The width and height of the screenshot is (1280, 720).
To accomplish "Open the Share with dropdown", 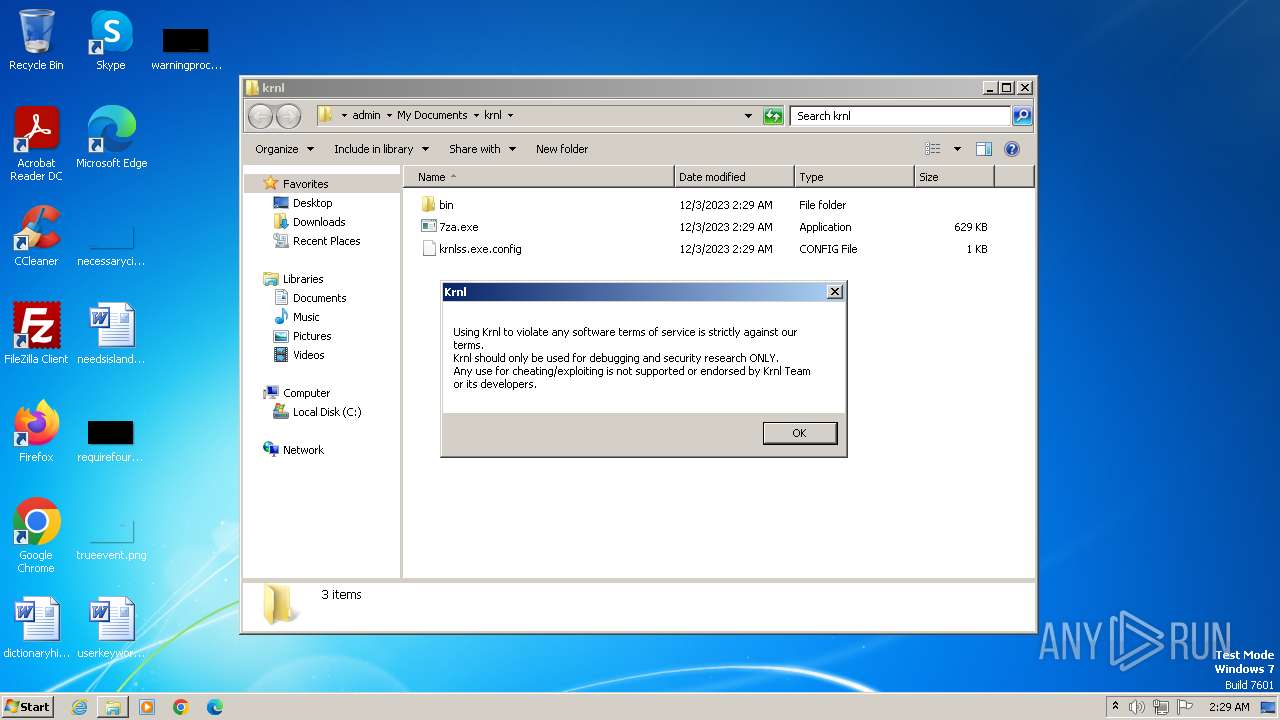I will tap(483, 149).
